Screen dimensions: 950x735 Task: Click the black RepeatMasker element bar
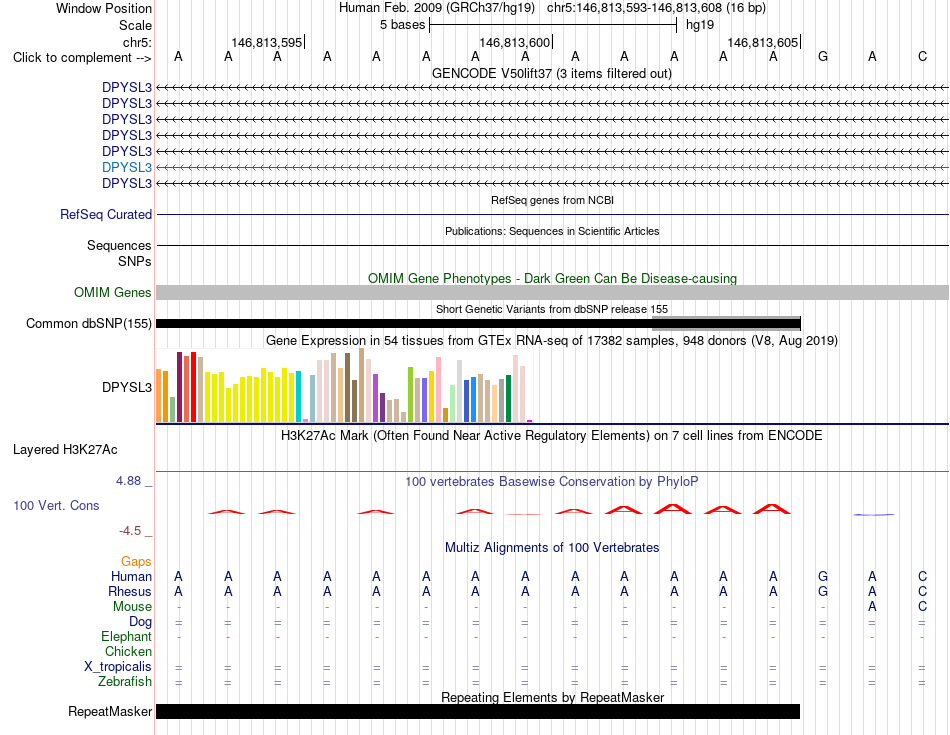pos(478,711)
